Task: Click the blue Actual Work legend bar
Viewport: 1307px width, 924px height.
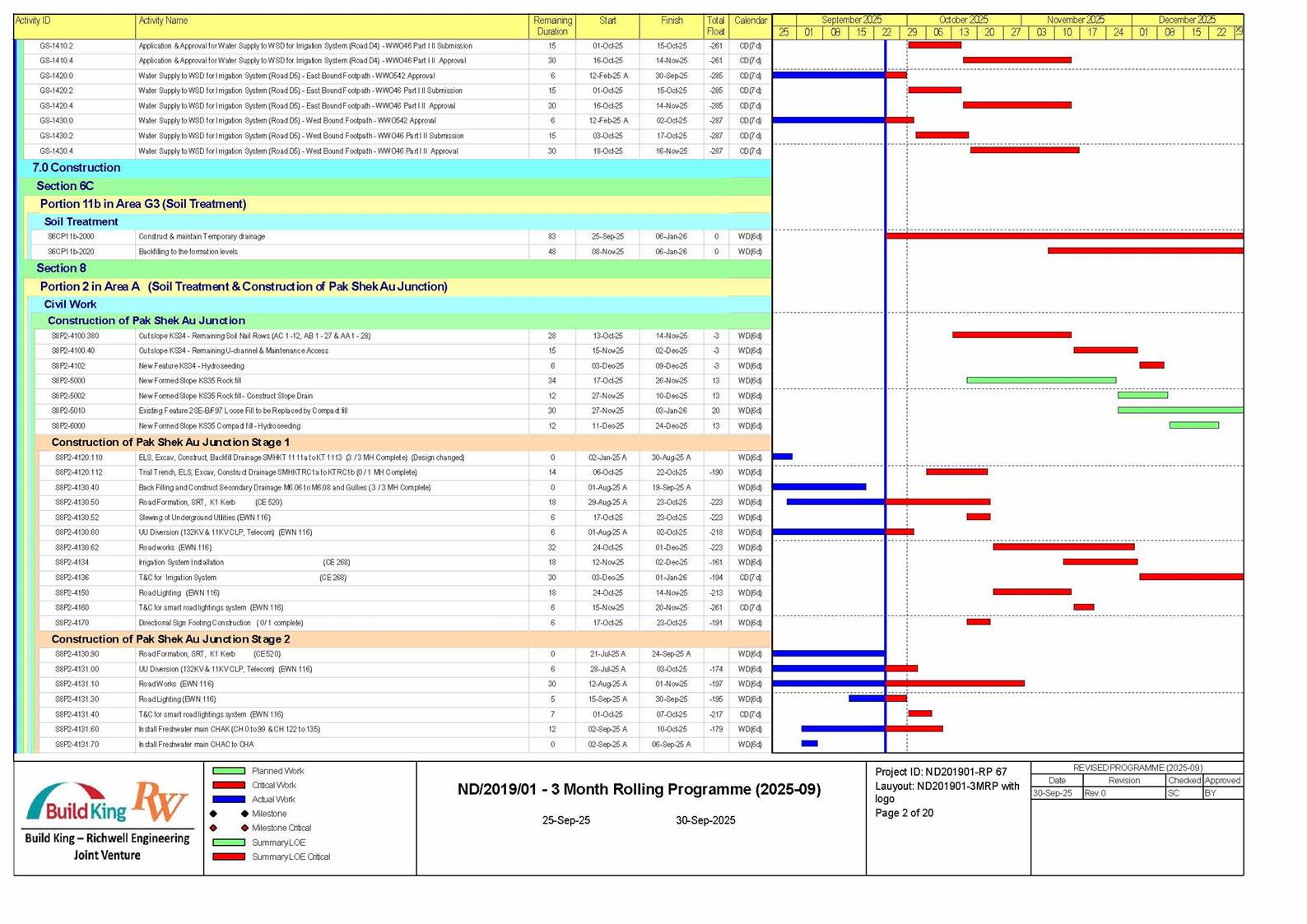Action: [x=229, y=800]
